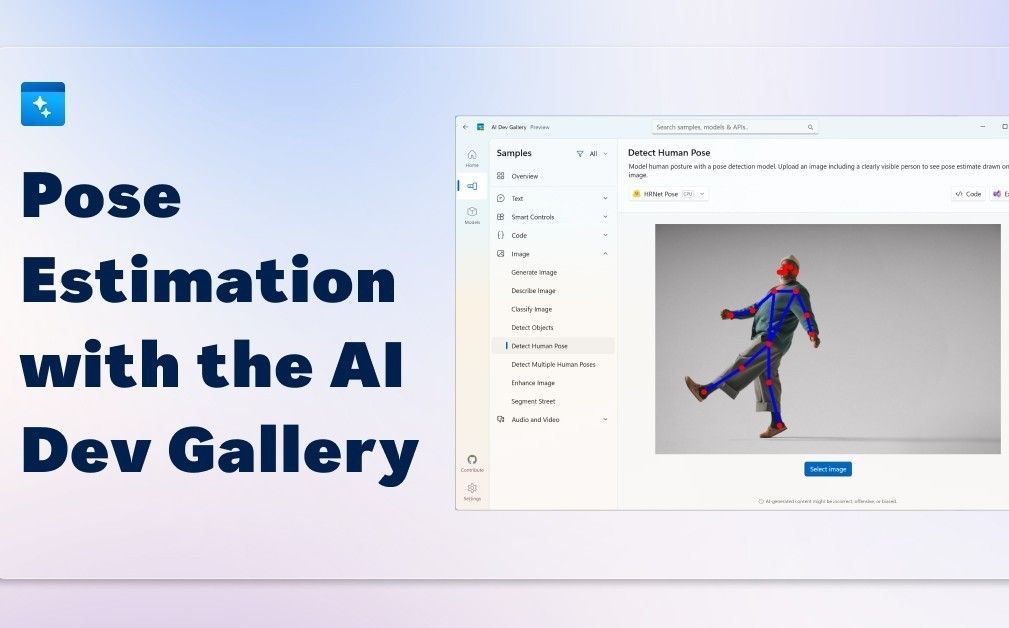Open the Detect Objects sample
Image resolution: width=1009 pixels, height=628 pixels.
[532, 328]
